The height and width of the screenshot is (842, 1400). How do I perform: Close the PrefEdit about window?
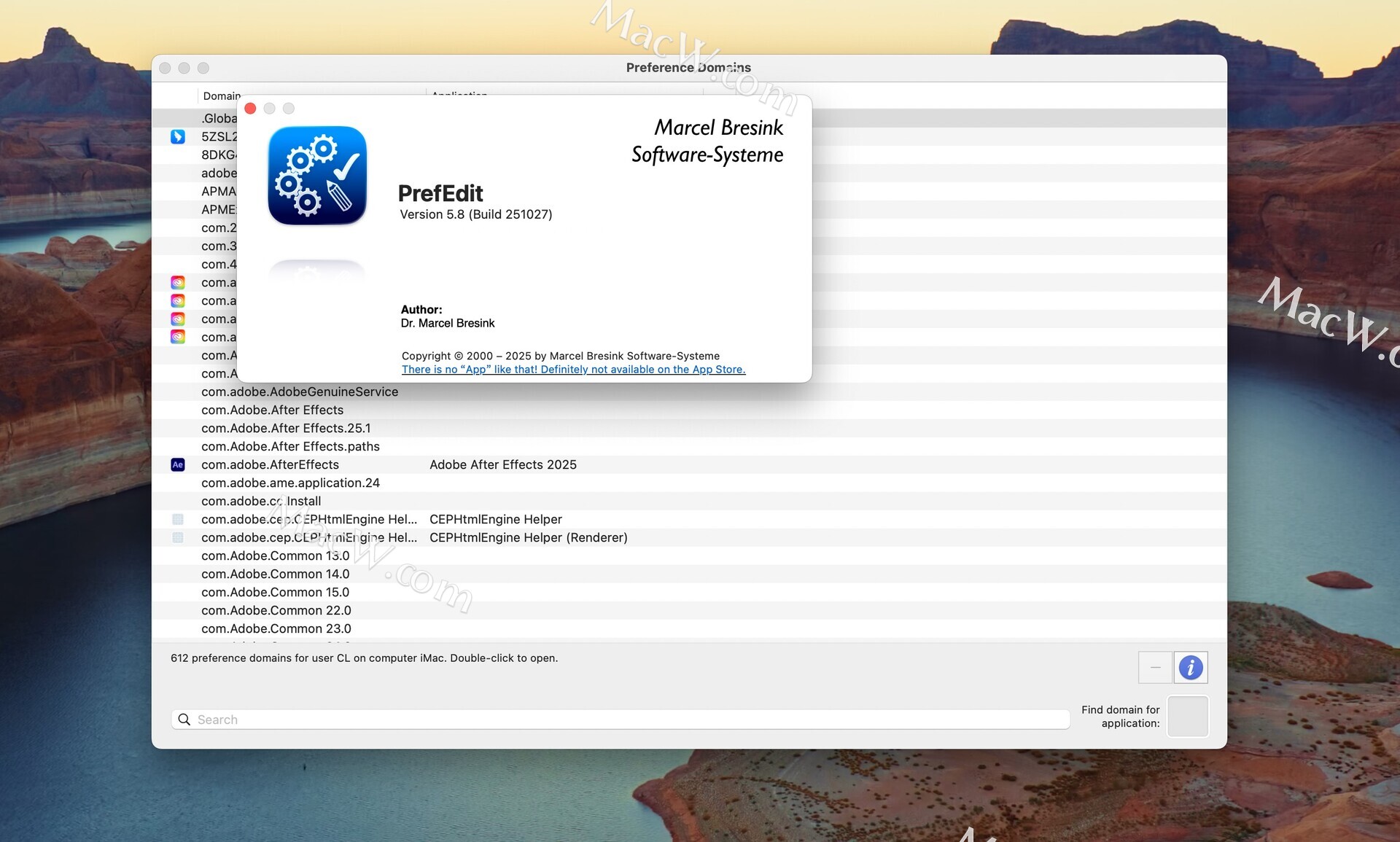(250, 109)
